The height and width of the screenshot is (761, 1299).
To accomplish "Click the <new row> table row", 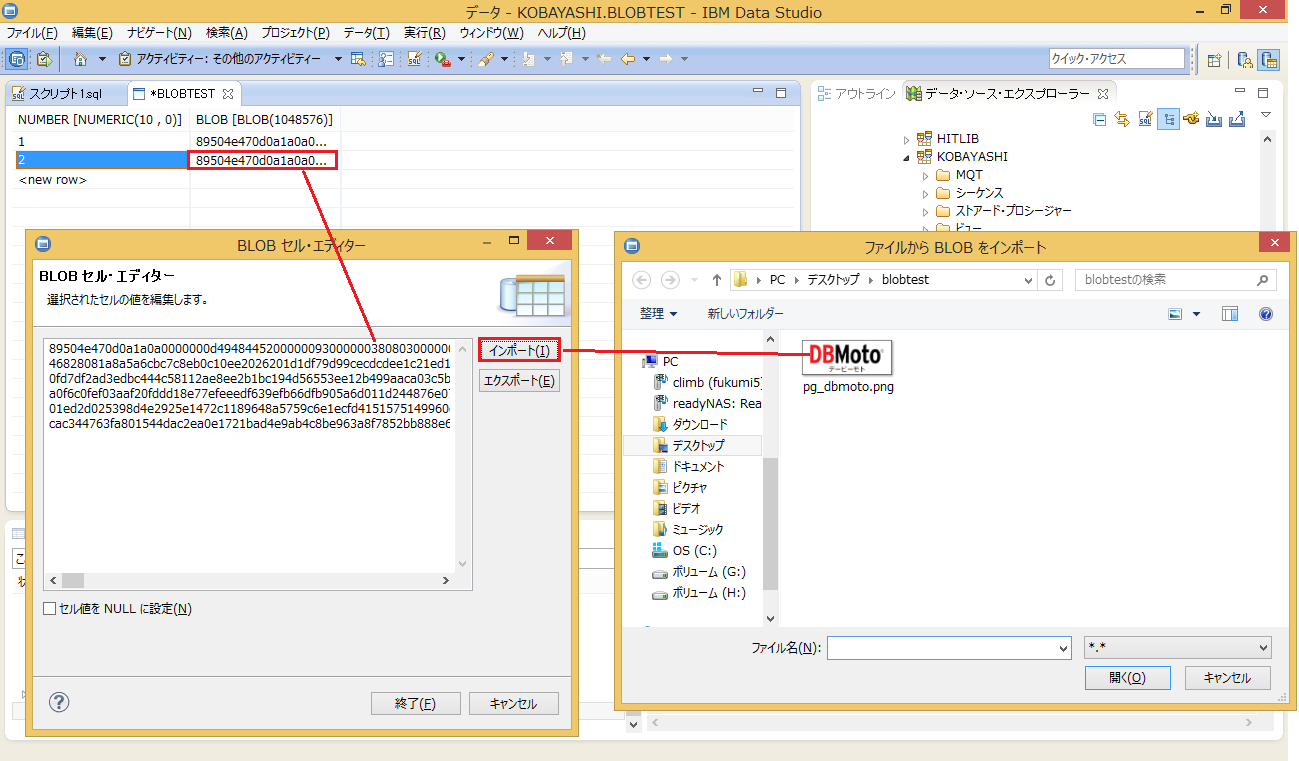I will click(x=54, y=180).
